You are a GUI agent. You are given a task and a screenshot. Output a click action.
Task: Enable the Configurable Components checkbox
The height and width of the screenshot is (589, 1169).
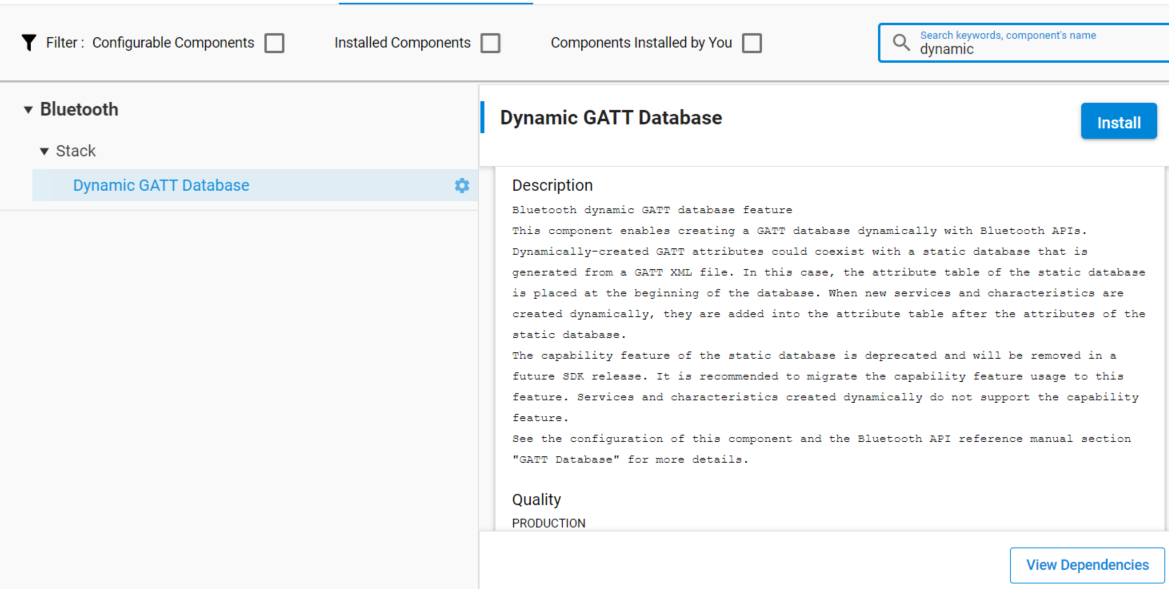(x=275, y=42)
